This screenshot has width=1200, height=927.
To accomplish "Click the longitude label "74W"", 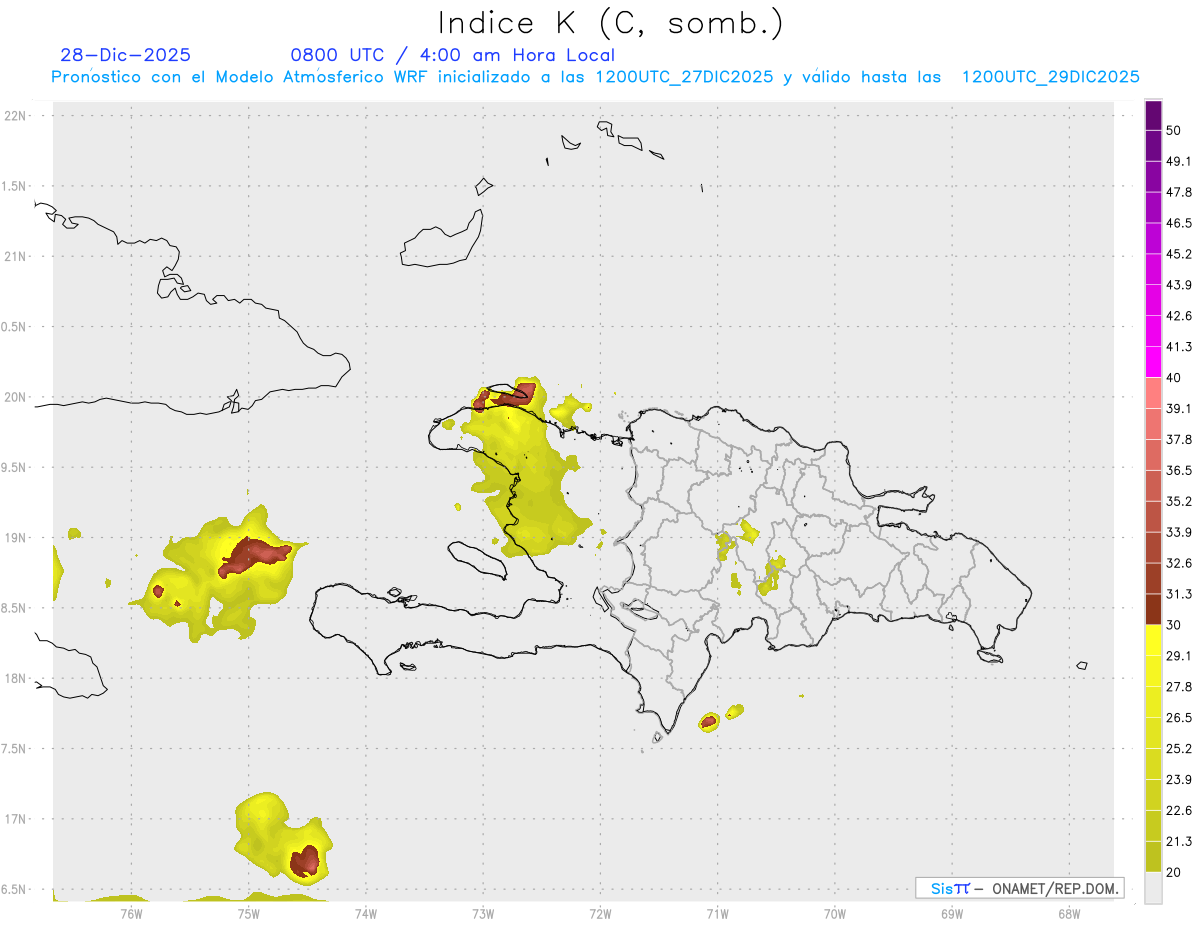I will tap(366, 913).
